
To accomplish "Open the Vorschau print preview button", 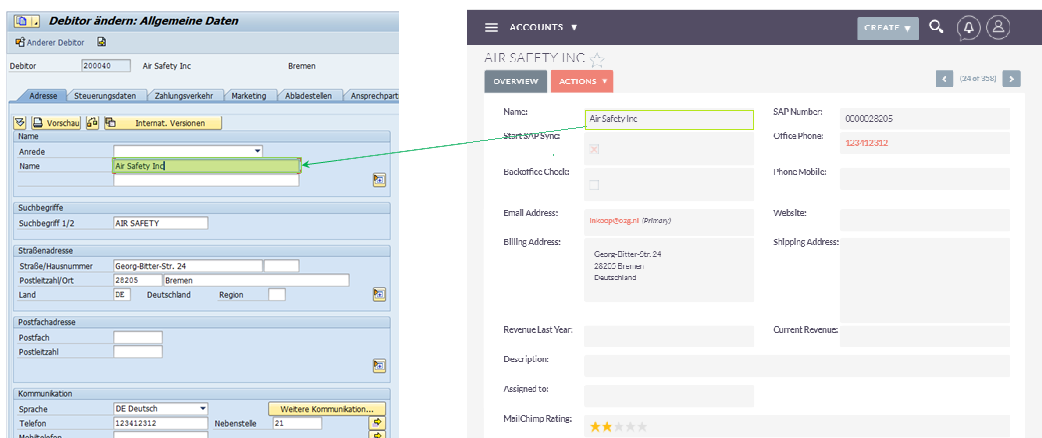I will click(56, 123).
